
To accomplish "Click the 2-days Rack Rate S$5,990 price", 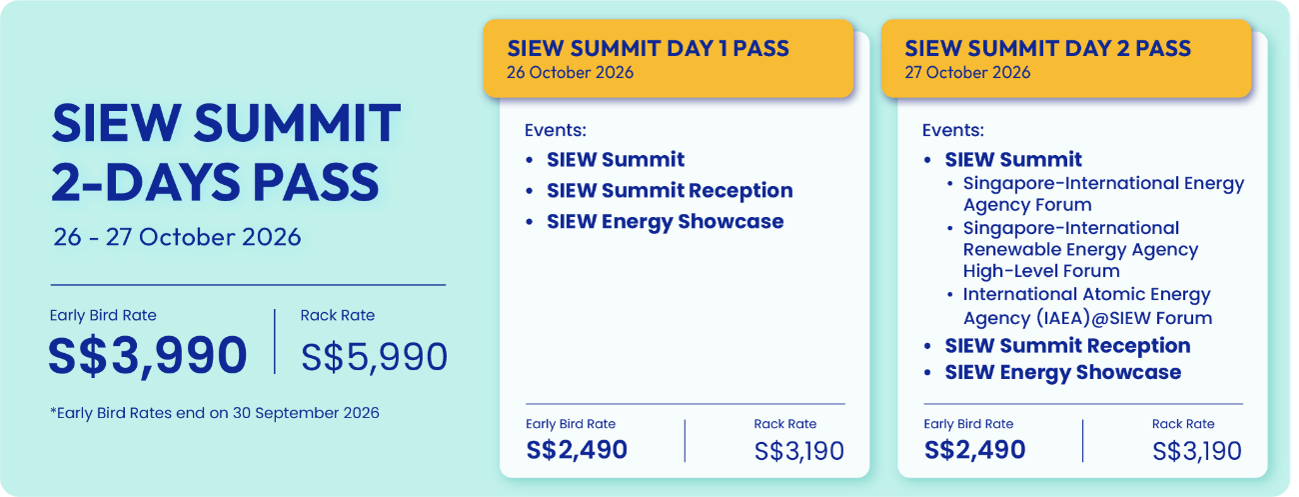I will 374,357.
